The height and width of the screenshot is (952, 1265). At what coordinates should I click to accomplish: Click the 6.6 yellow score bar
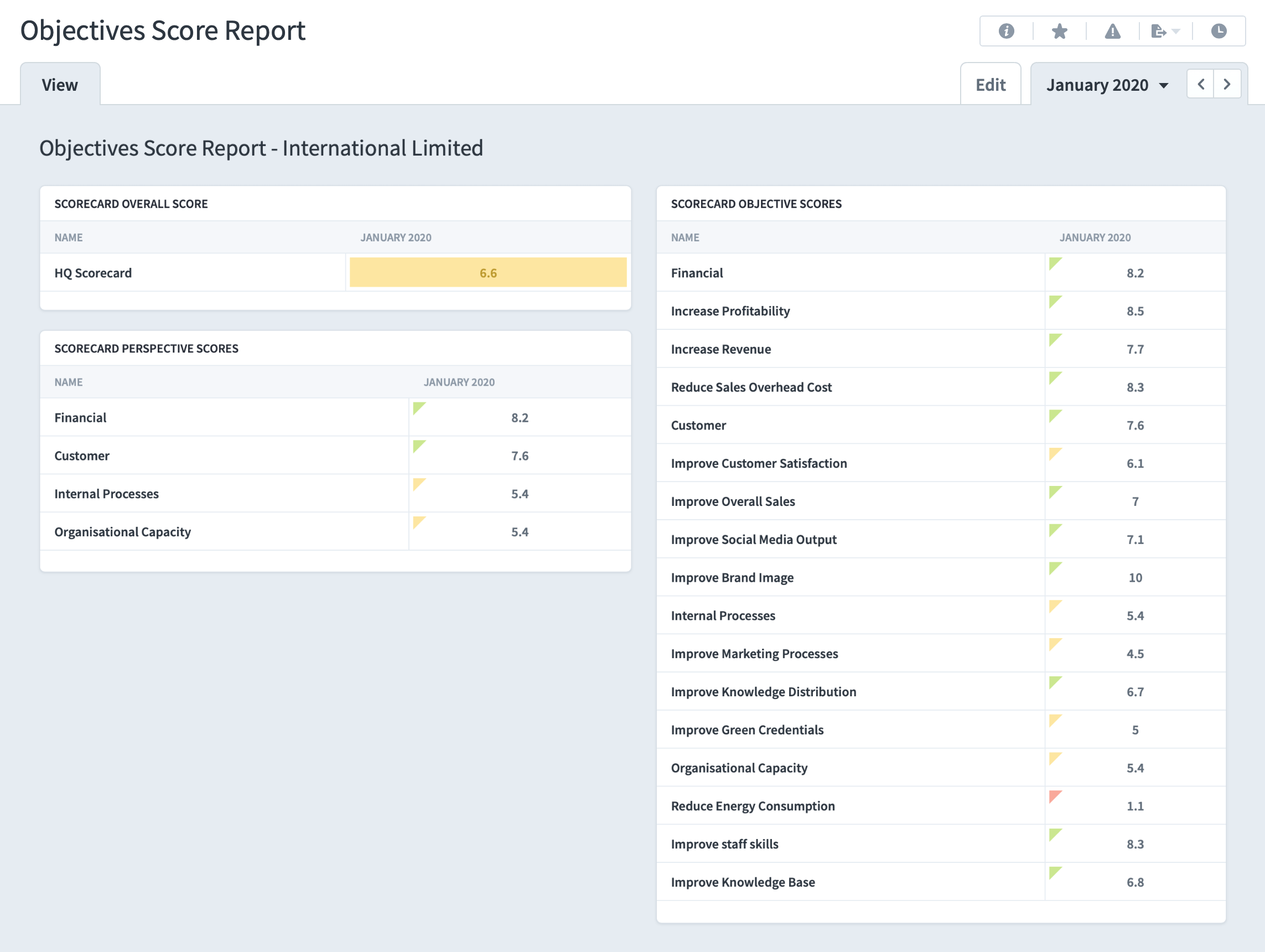488,272
